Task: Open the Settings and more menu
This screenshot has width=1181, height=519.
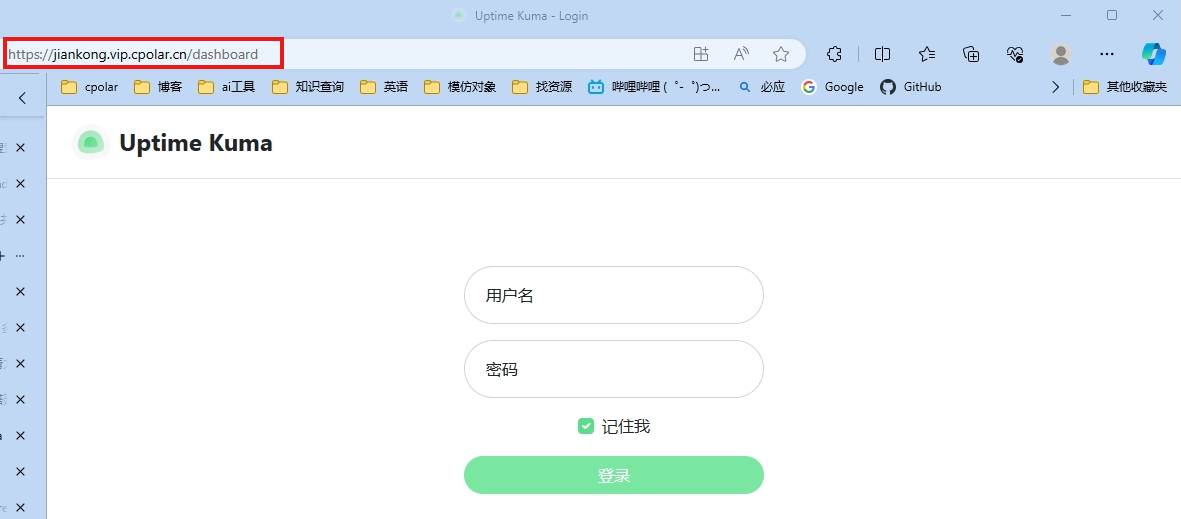Action: (x=1107, y=54)
